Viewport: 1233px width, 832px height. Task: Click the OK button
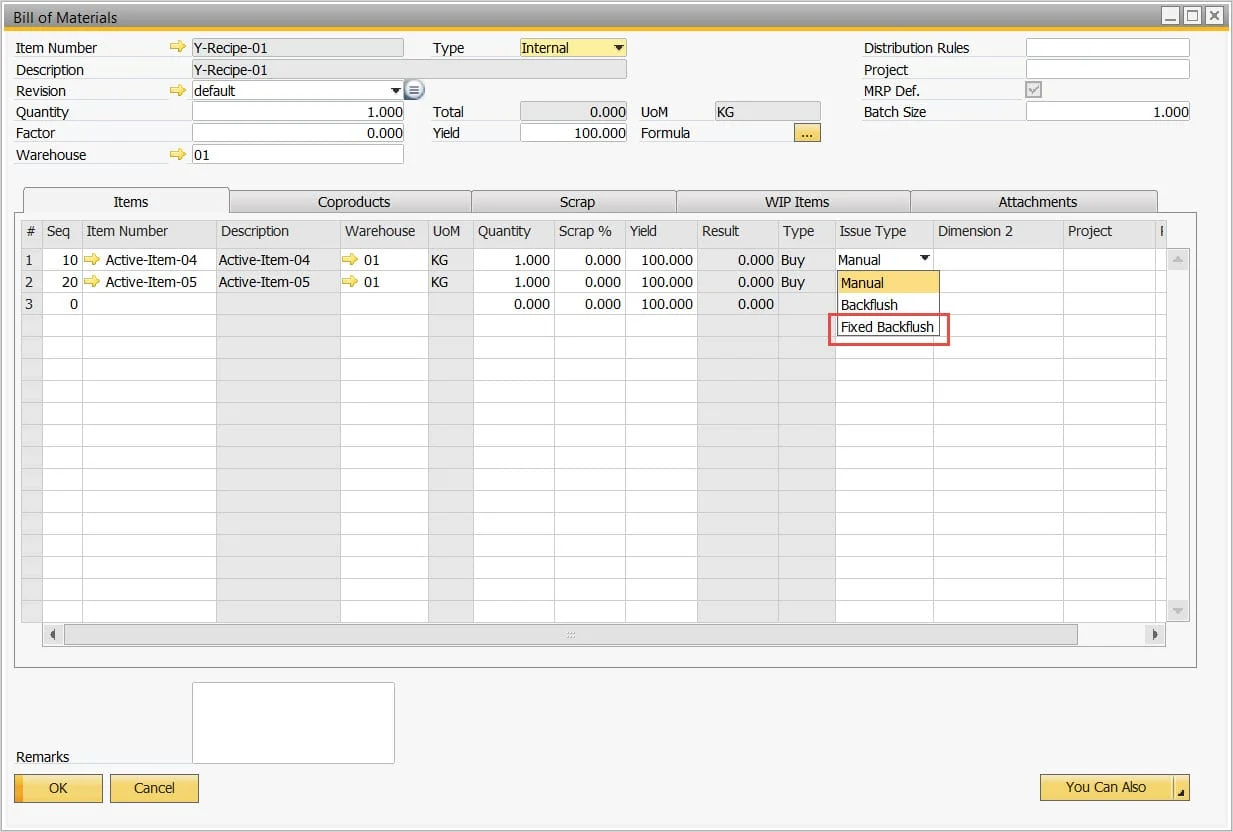[x=58, y=788]
